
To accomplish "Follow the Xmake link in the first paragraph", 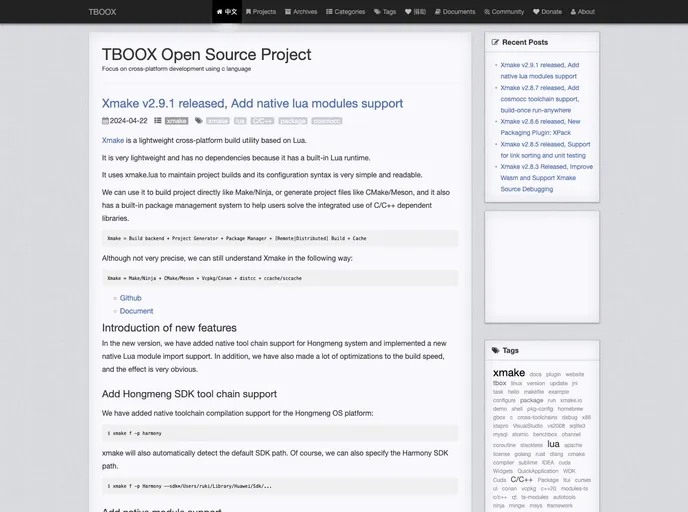I will click(113, 140).
